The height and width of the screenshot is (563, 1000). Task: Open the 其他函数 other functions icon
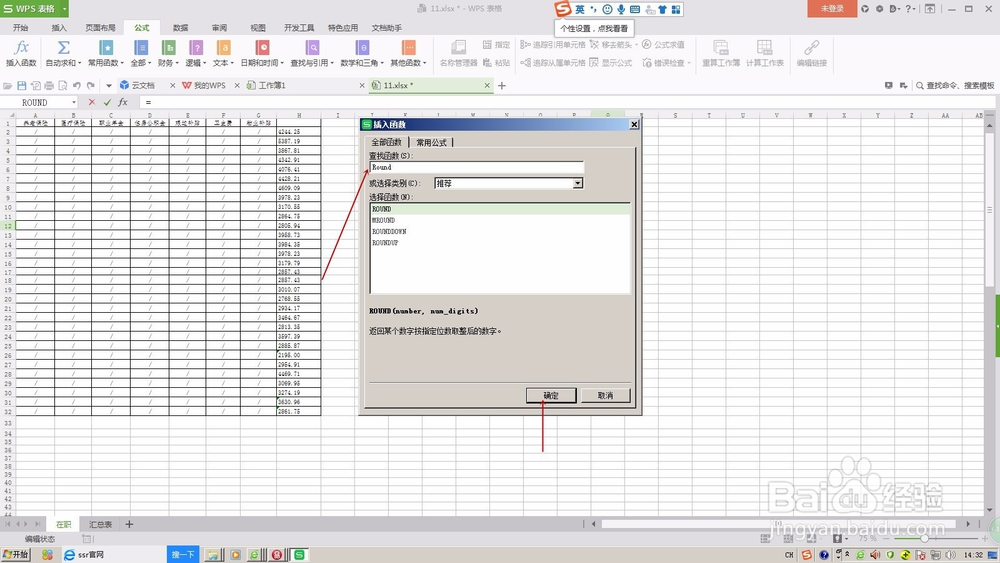pyautogui.click(x=409, y=48)
